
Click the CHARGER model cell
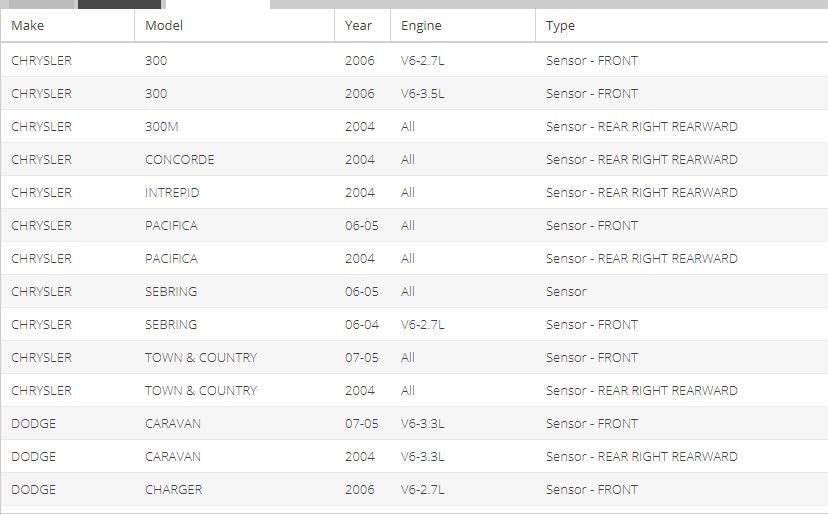coord(174,490)
